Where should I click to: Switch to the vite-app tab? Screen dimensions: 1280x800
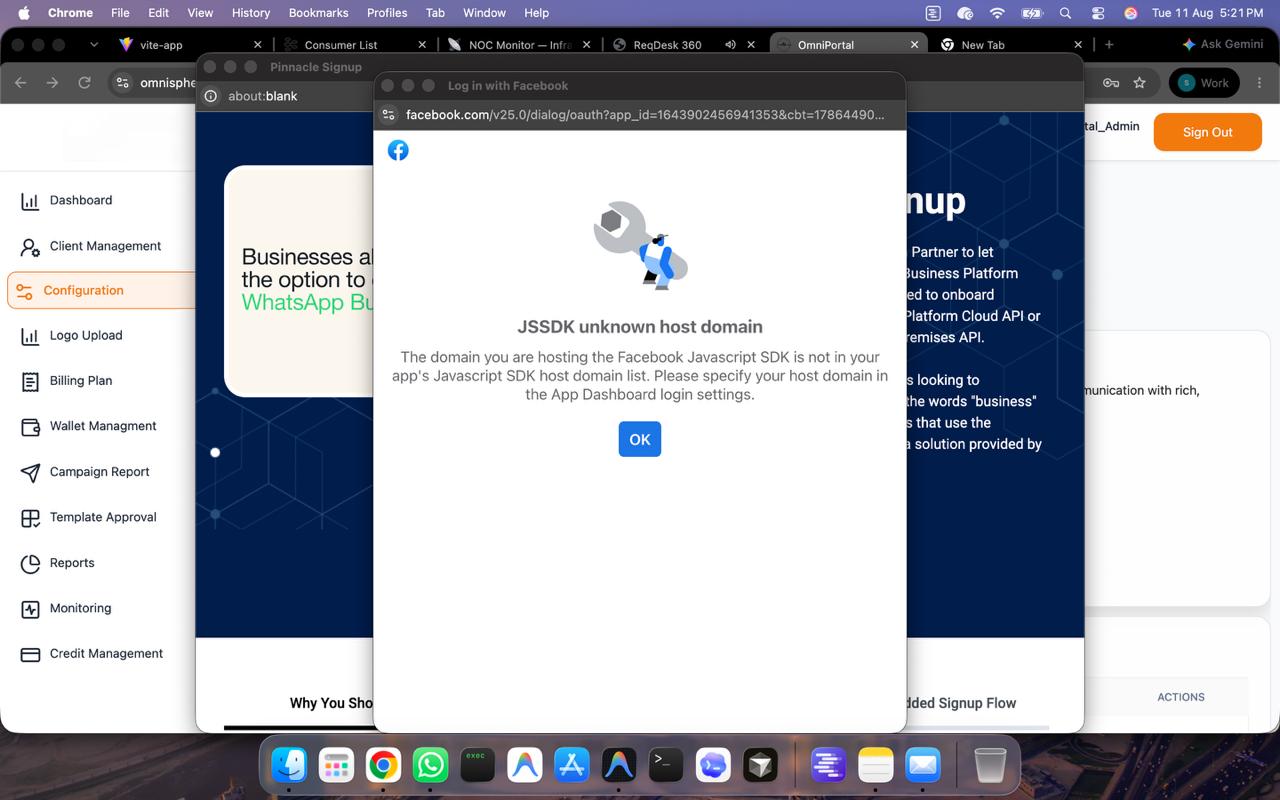190,45
